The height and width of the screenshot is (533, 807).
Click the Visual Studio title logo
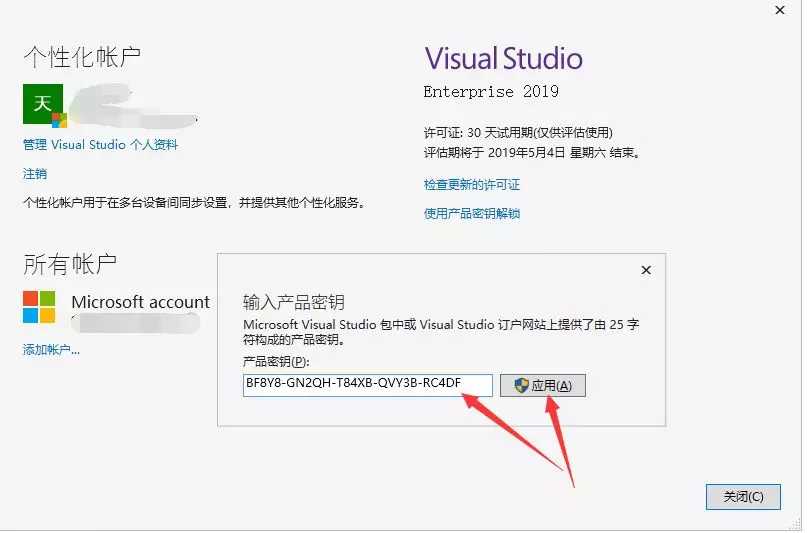(503, 58)
